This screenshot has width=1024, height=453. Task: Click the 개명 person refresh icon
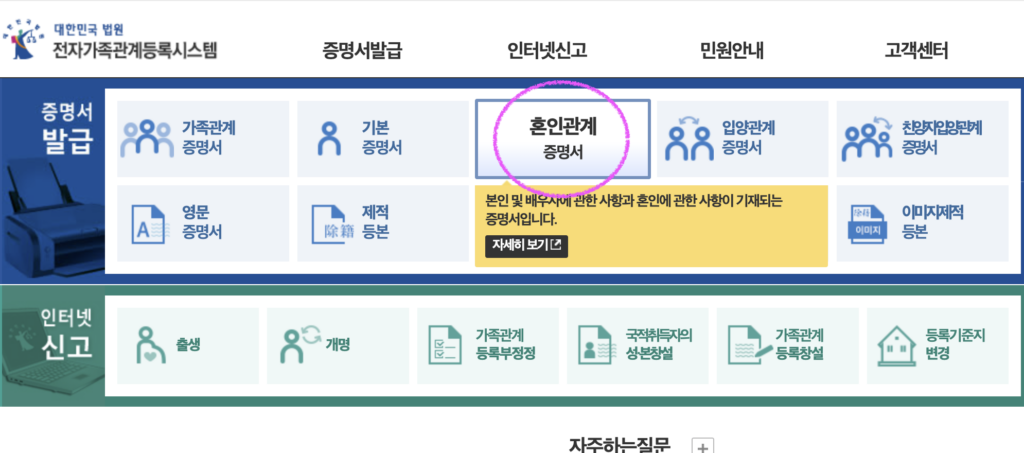point(300,345)
